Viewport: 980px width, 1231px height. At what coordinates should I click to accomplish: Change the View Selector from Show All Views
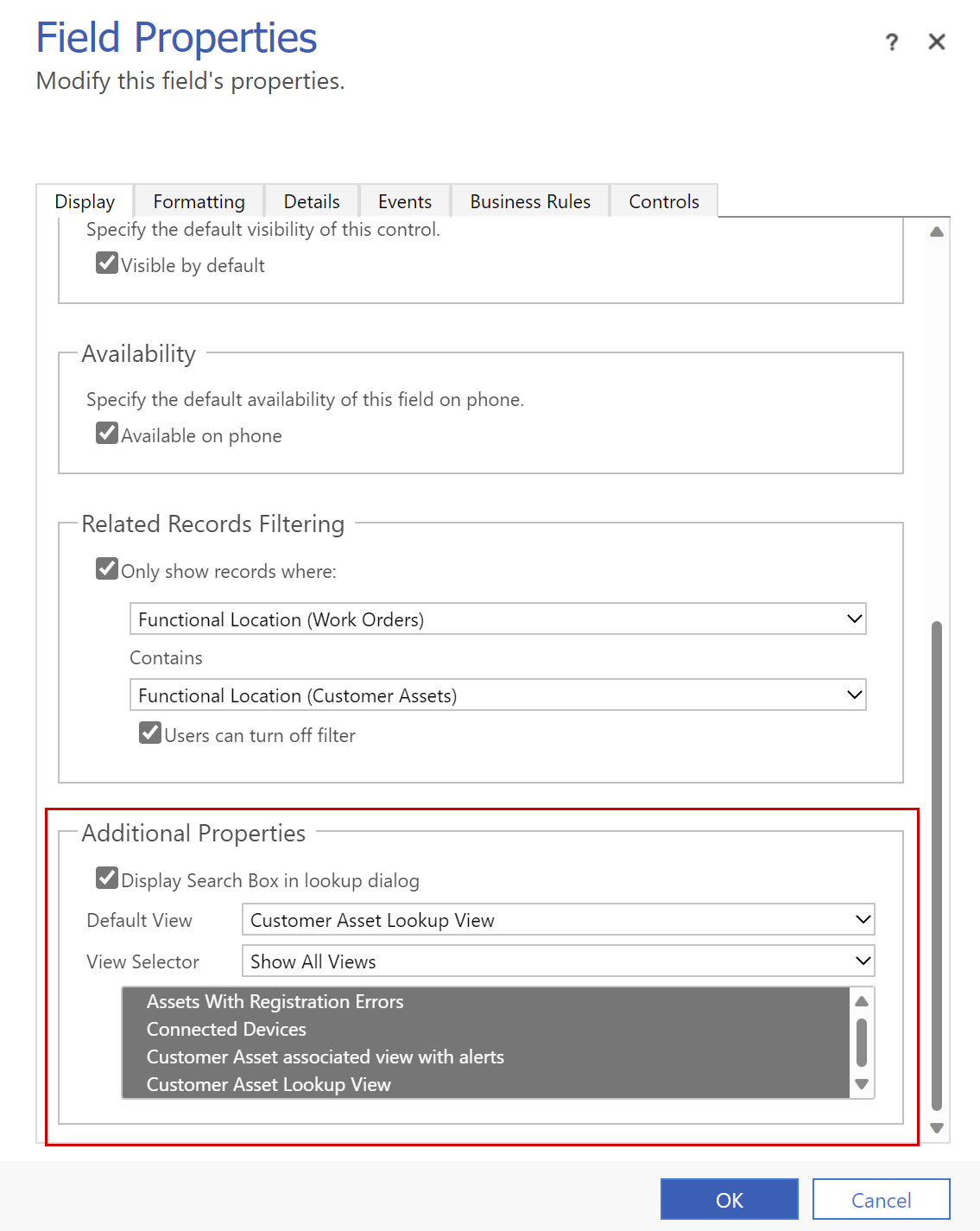point(861,961)
